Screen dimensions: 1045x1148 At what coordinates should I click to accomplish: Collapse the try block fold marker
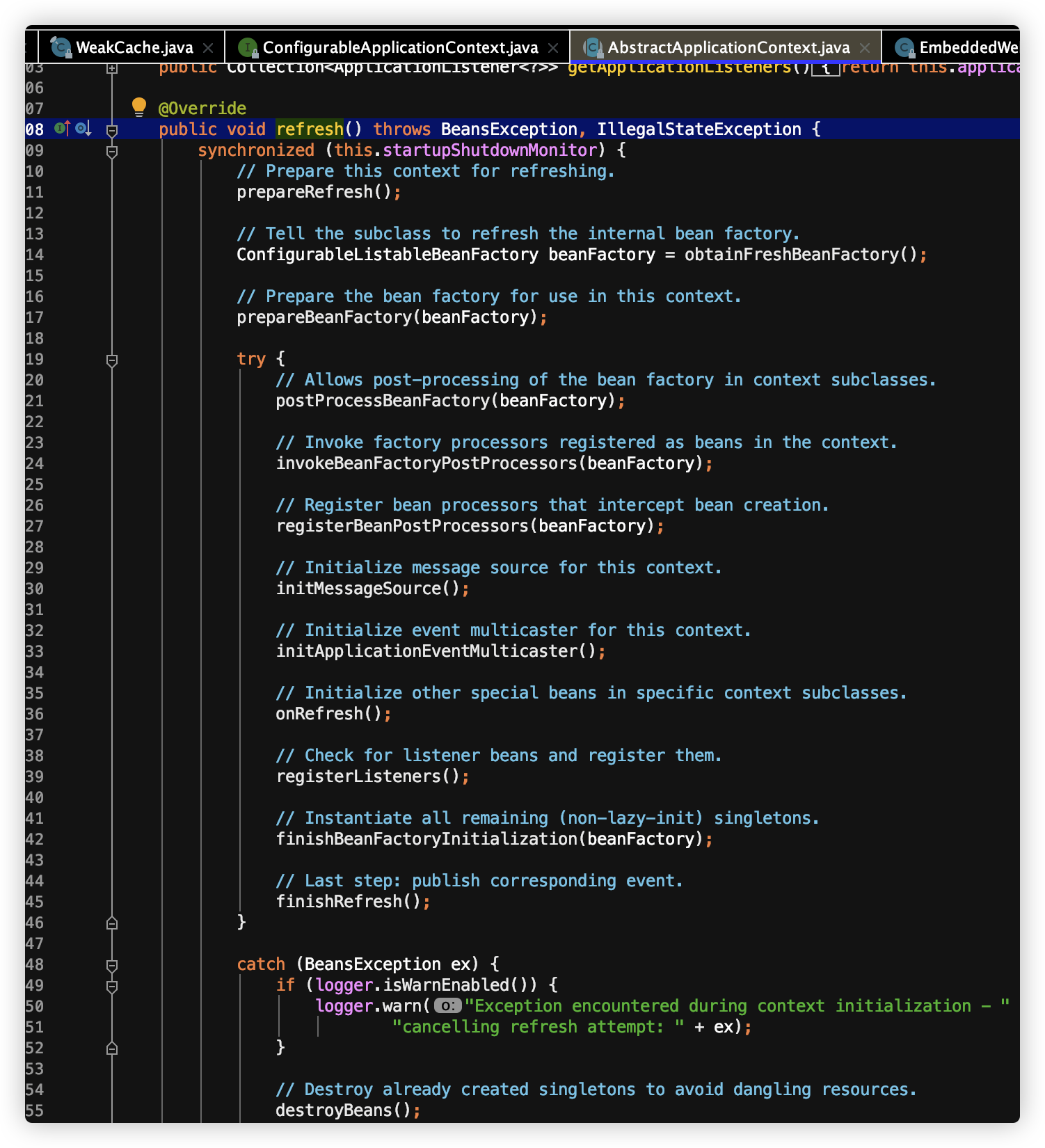[x=112, y=360]
